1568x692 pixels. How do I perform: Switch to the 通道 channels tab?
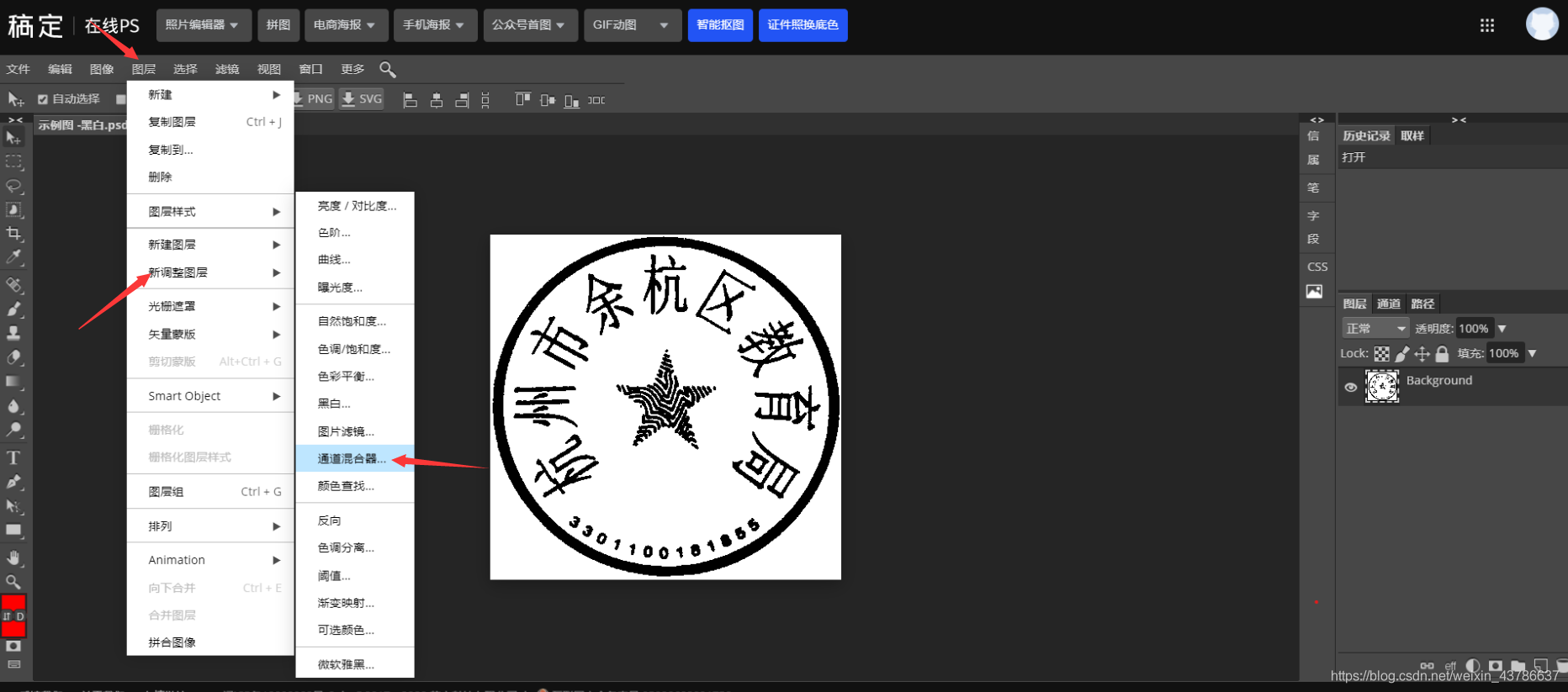click(1388, 304)
